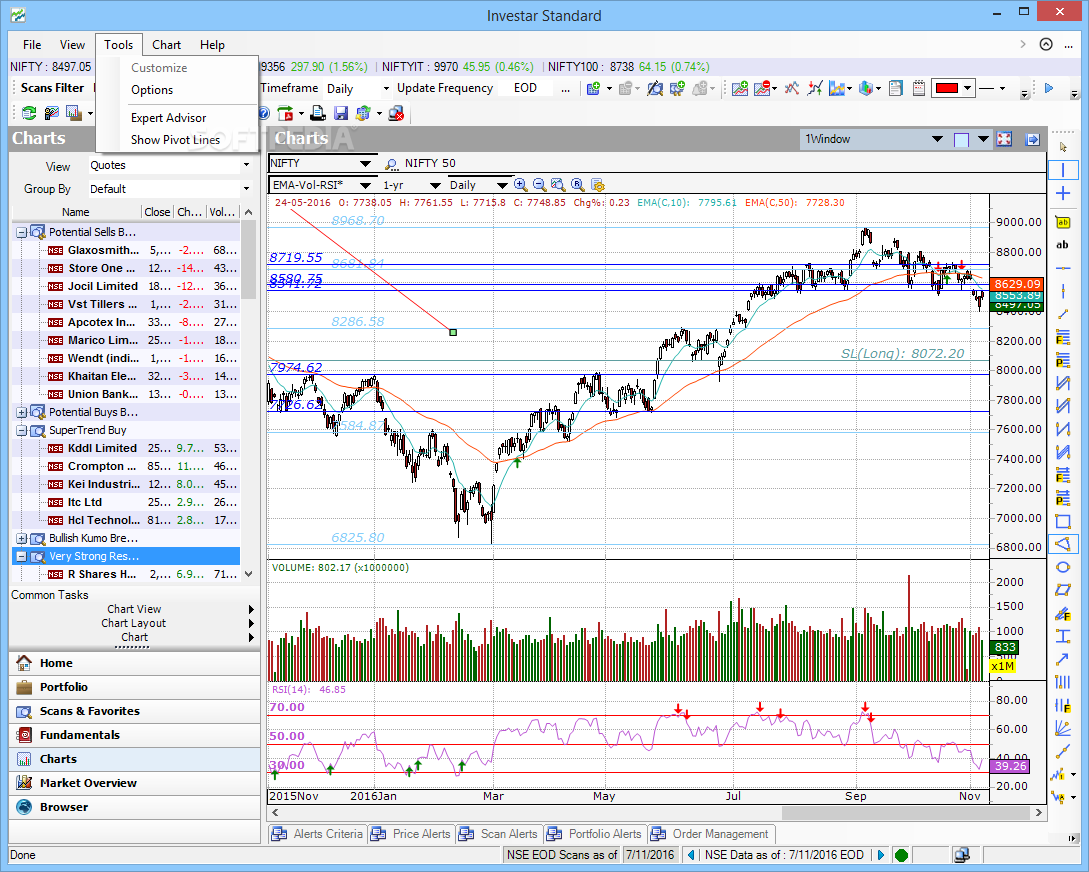Click the zoom in magnifier icon
This screenshot has height=872, width=1089.
tap(520, 185)
